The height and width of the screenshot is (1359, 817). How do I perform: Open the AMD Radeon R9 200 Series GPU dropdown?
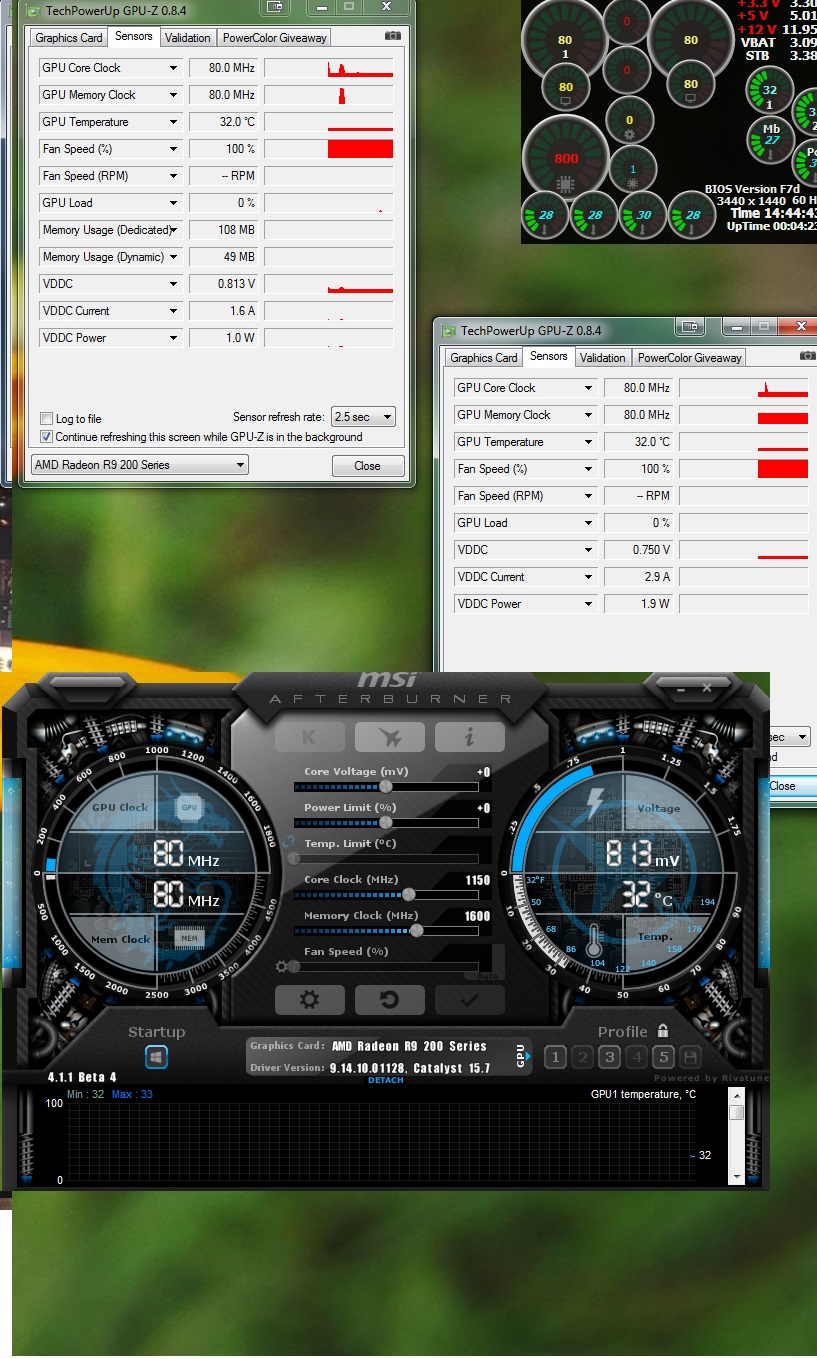click(139, 465)
